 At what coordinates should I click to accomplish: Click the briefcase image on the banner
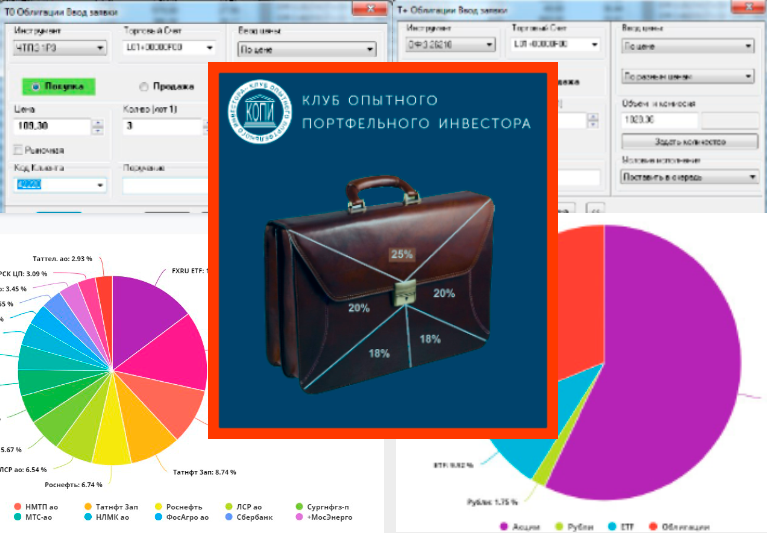[x=379, y=286]
